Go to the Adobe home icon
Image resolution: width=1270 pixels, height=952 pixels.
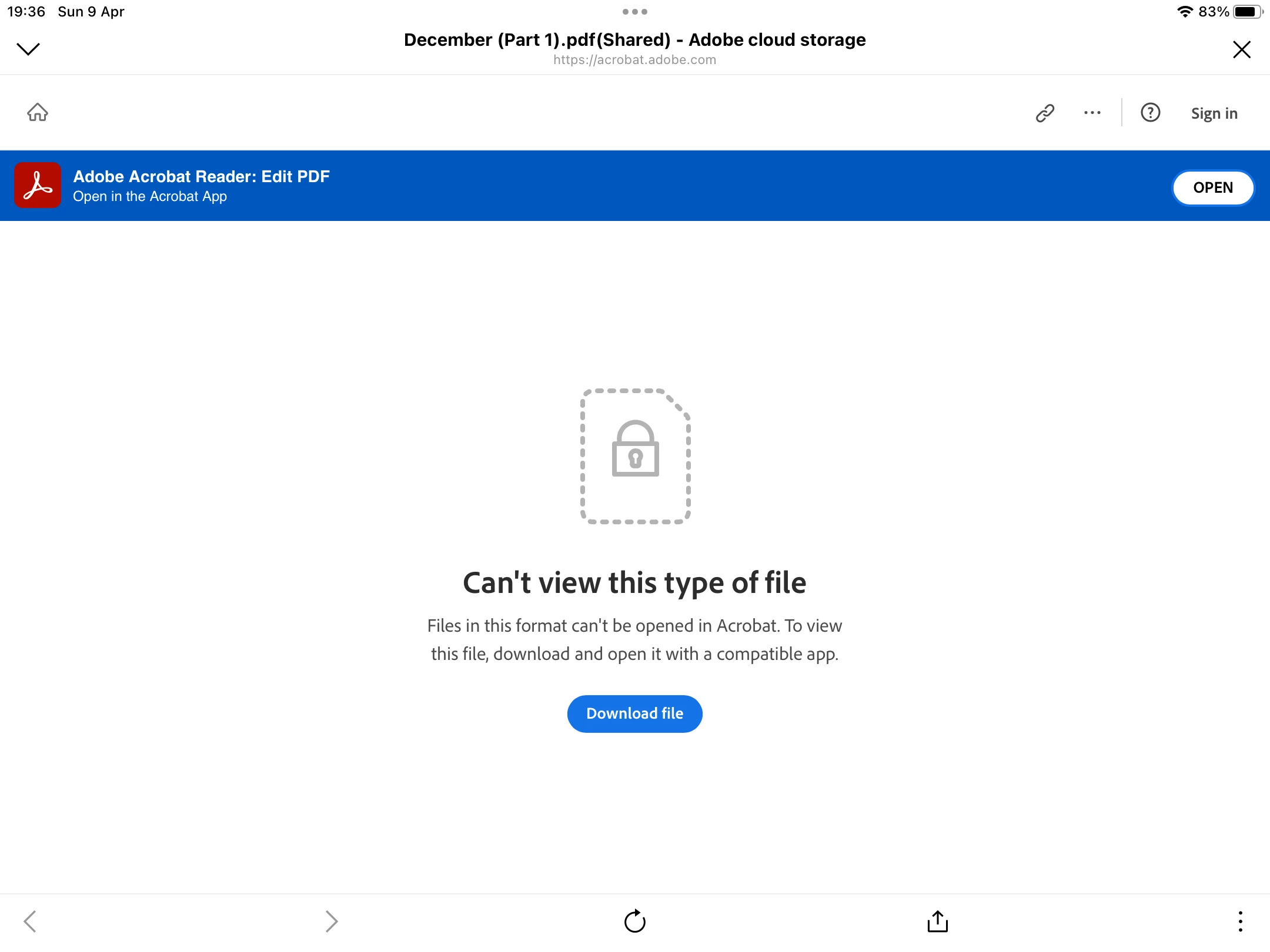(x=38, y=112)
